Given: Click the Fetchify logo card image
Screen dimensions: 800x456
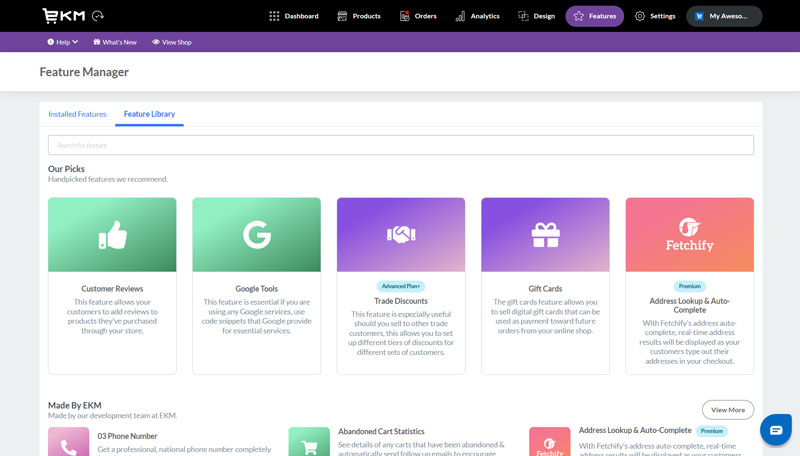Looking at the screenshot, I should 690,235.
